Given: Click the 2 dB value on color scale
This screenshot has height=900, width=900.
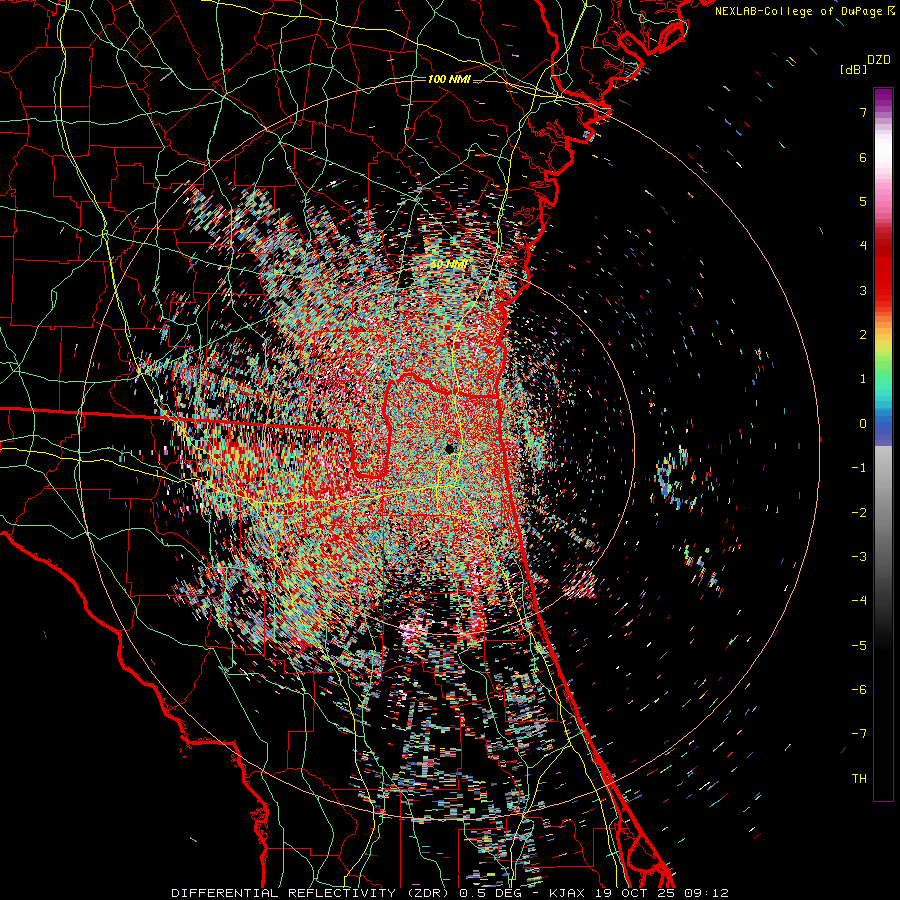Looking at the screenshot, I should [863, 335].
